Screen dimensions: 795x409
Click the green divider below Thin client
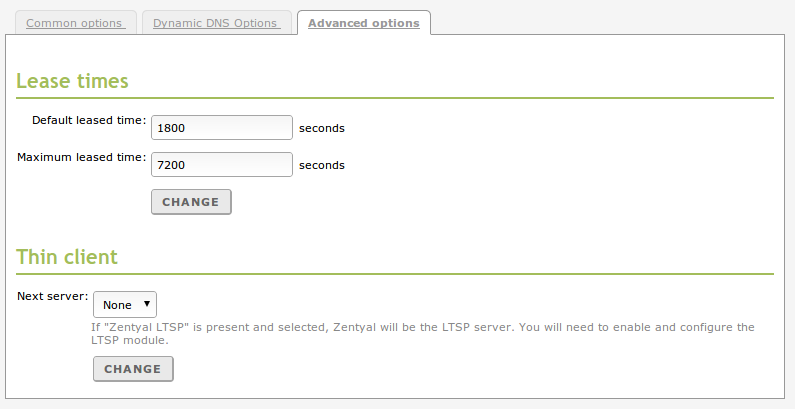point(395,274)
